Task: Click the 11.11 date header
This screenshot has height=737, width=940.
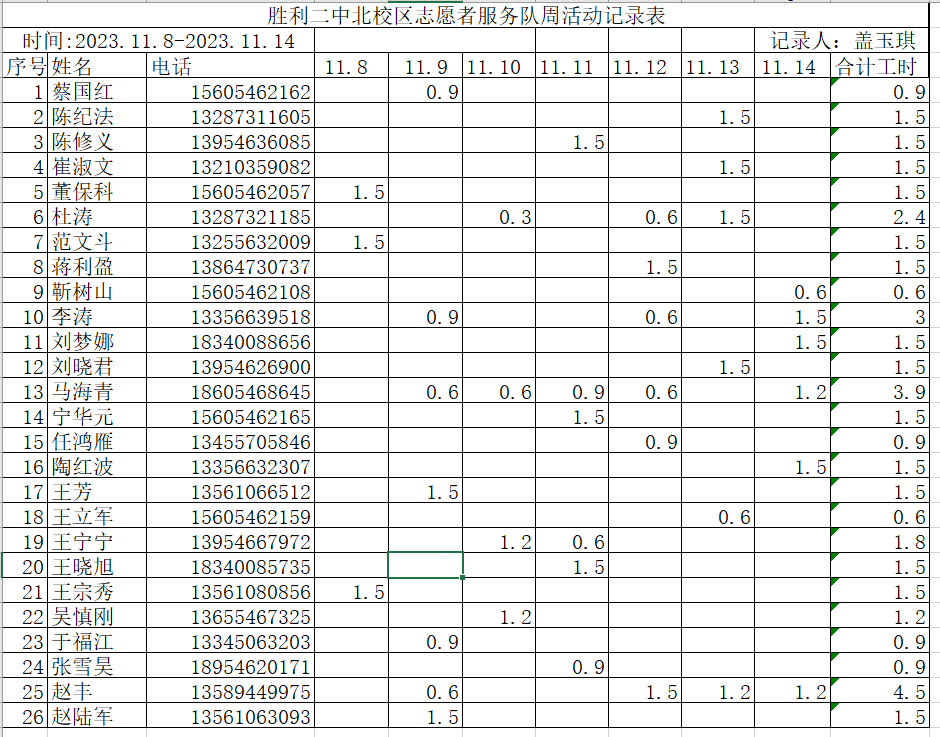Action: point(572,66)
